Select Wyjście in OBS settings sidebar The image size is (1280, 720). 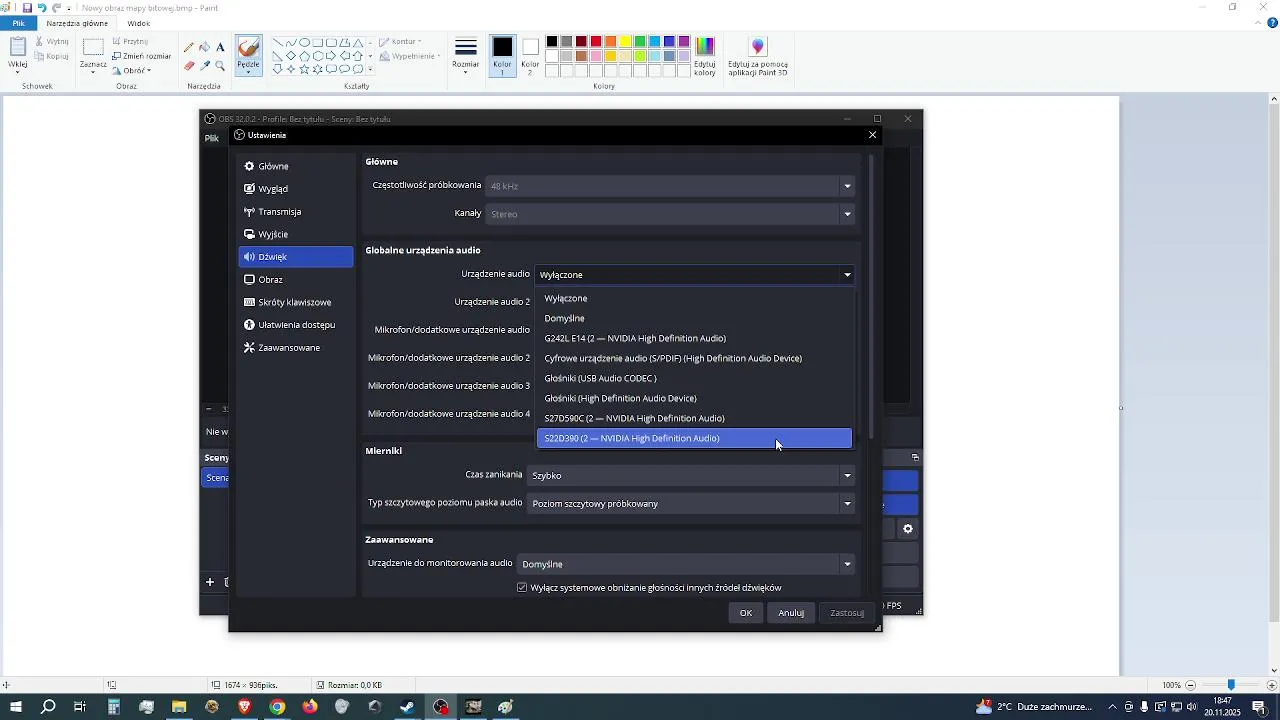pos(296,234)
